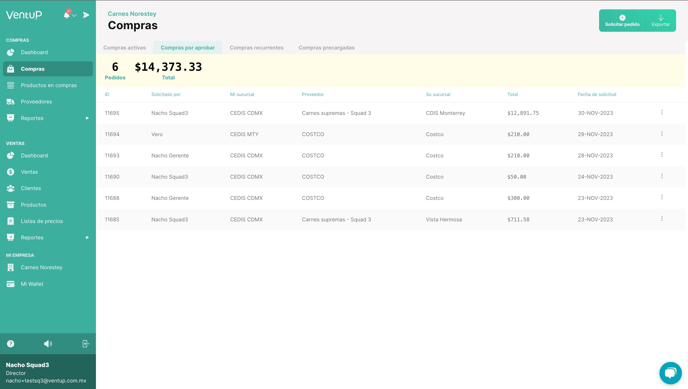This screenshot has width=688, height=389.
Task: Open Proveedores truck icon
Action: tap(11, 102)
